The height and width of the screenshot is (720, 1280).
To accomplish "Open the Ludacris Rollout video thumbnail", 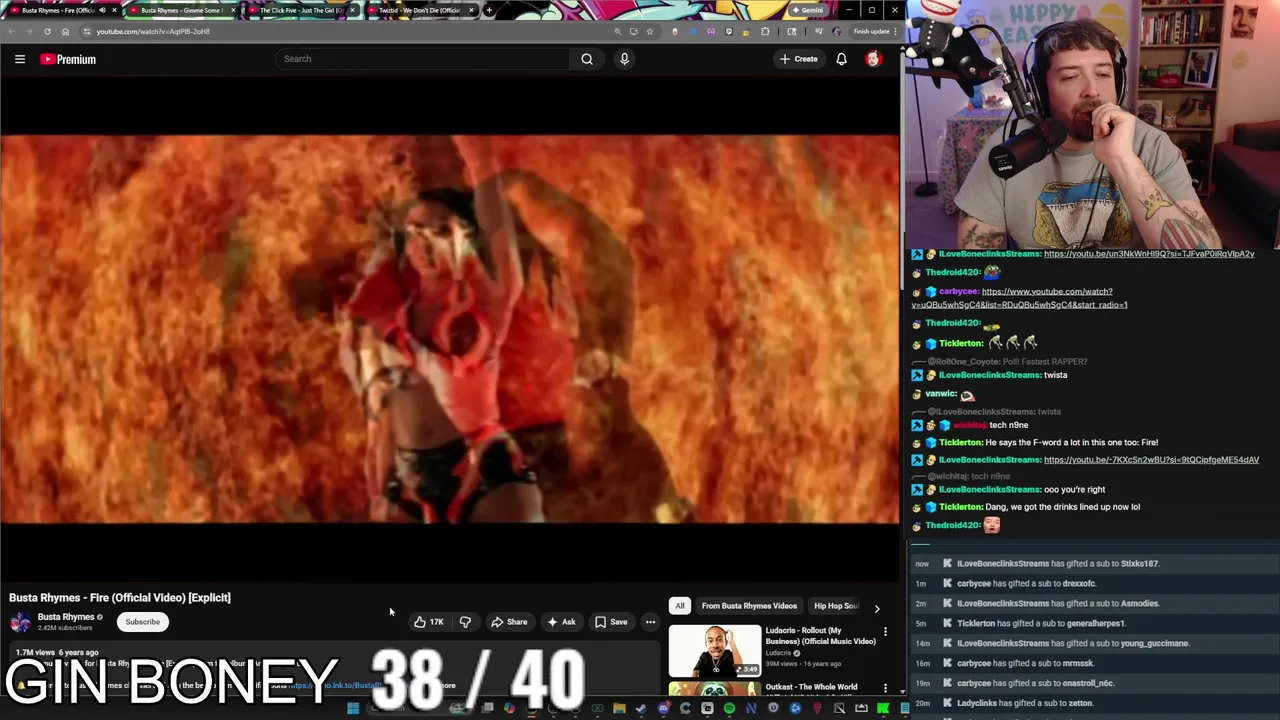I will click(714, 651).
